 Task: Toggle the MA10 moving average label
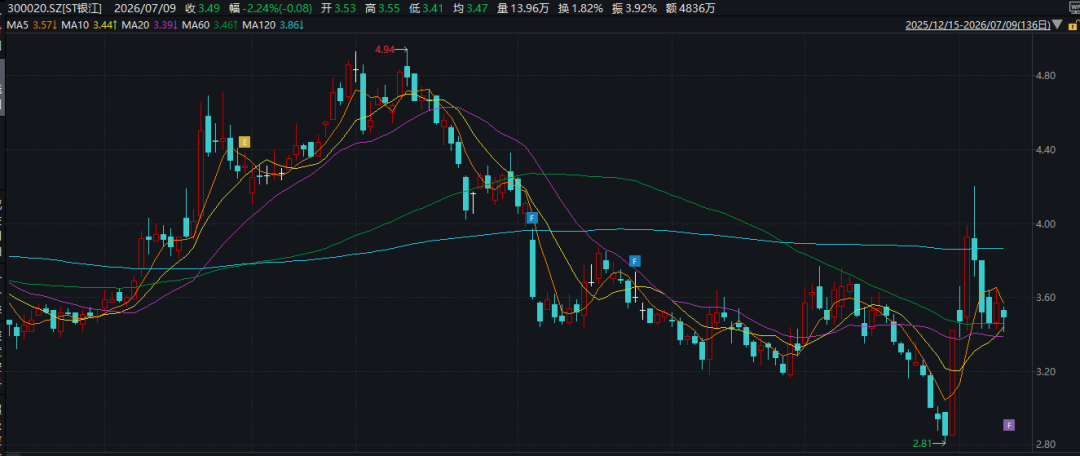pyautogui.click(x=71, y=25)
